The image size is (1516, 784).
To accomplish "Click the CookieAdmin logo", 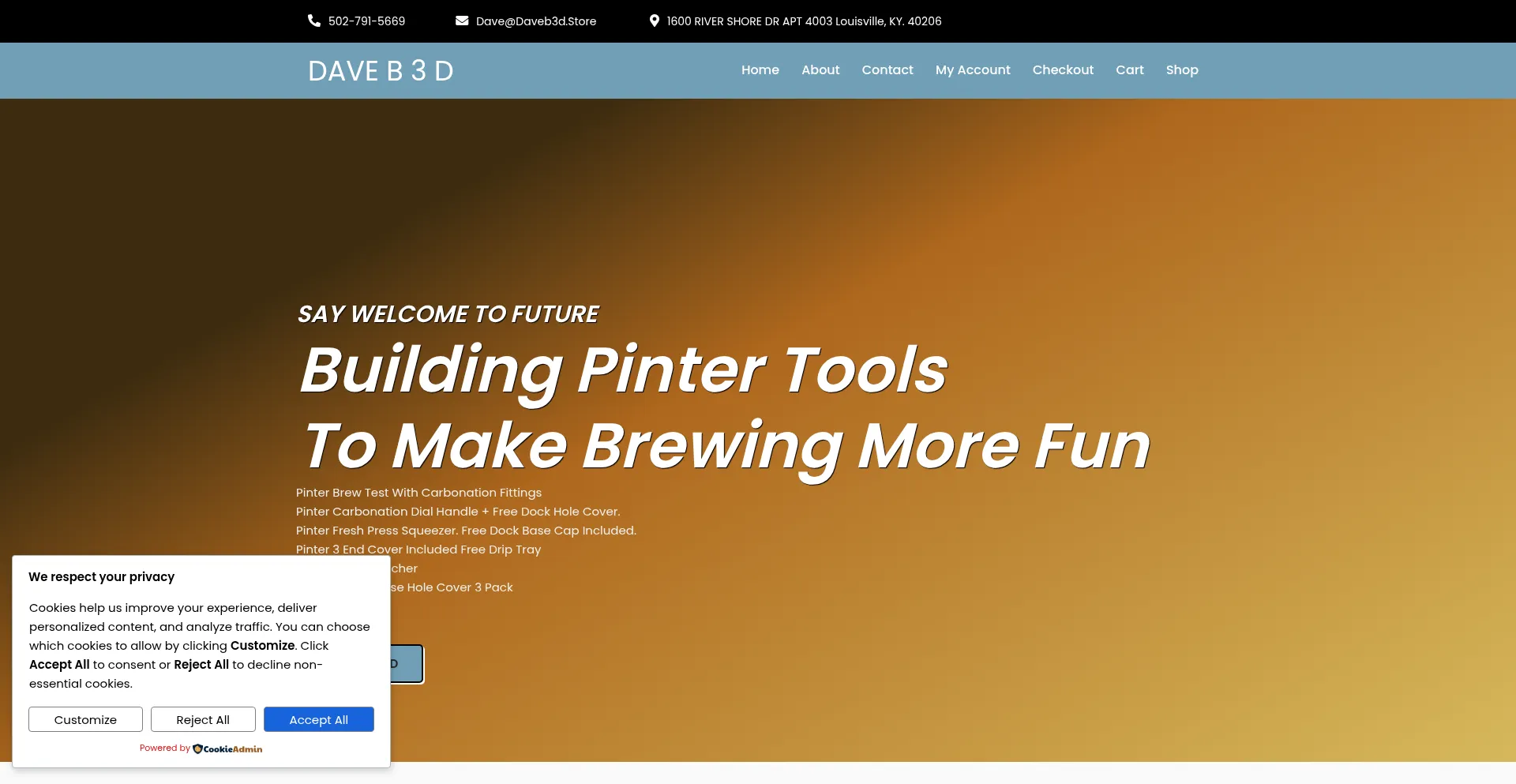I will click(227, 748).
